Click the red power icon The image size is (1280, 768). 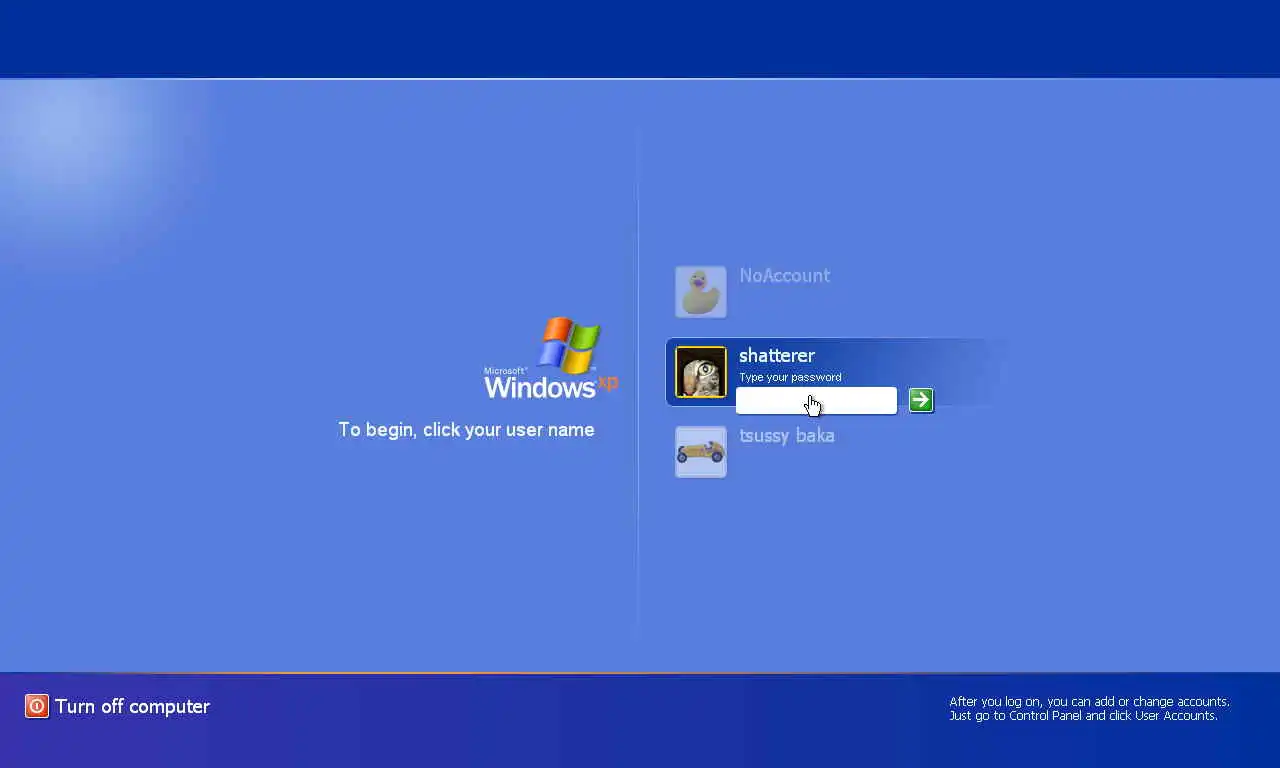37,706
